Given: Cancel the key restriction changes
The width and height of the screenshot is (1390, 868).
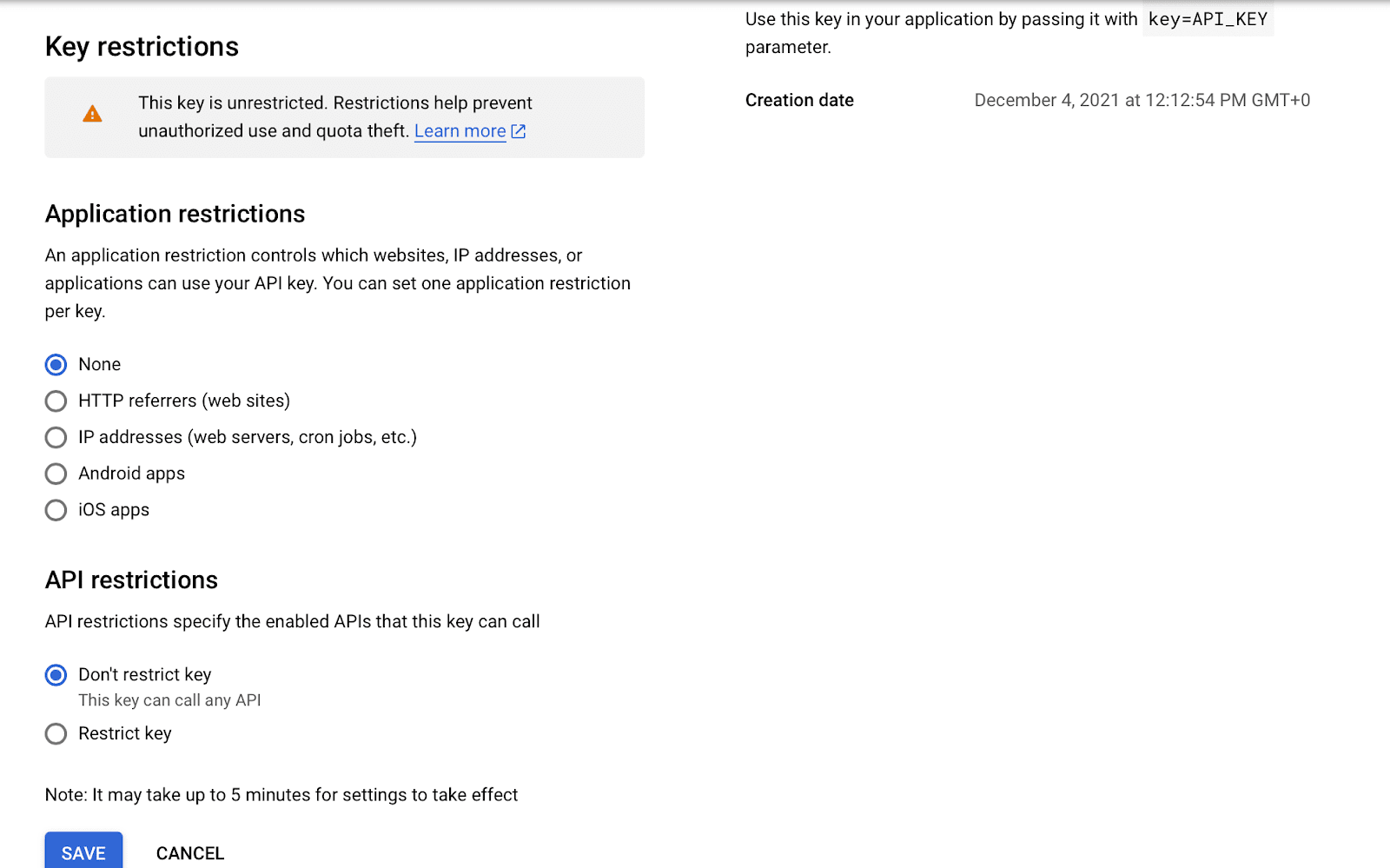Looking at the screenshot, I should pos(190,853).
